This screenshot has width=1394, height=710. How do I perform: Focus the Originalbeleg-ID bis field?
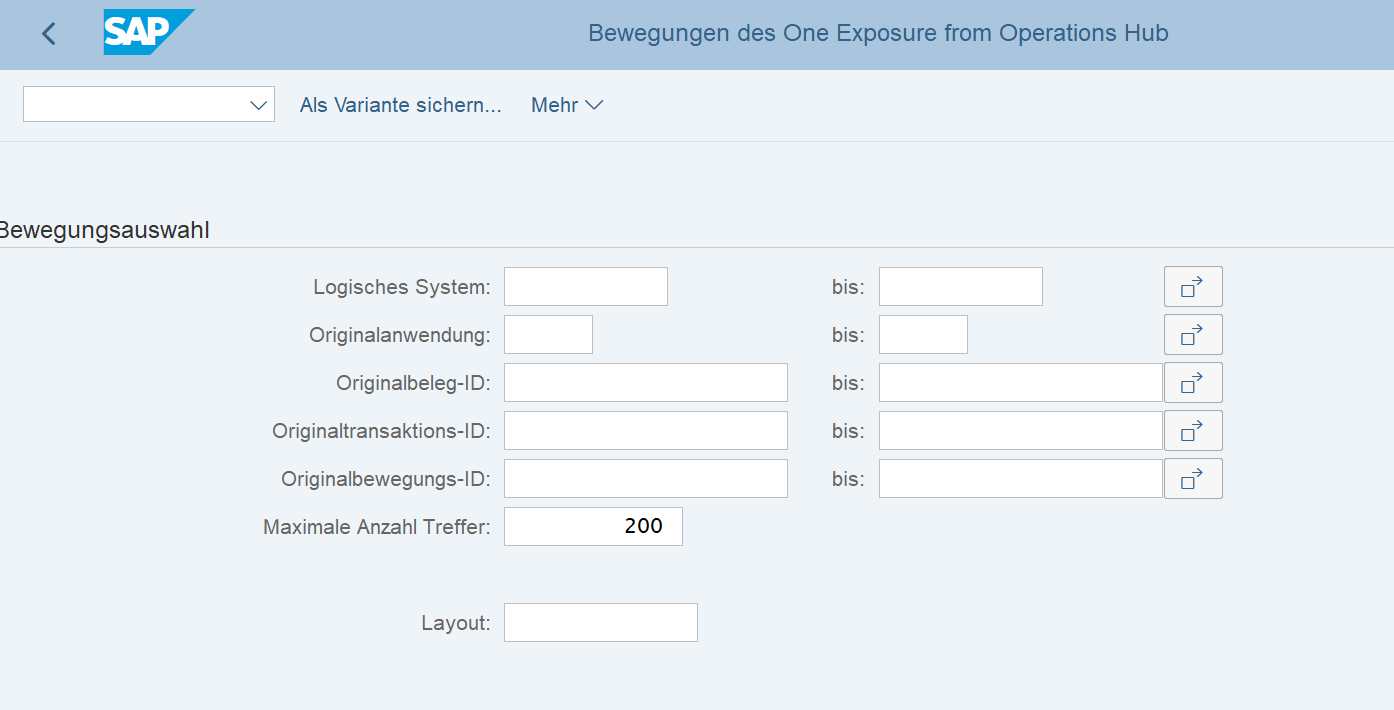(1020, 383)
